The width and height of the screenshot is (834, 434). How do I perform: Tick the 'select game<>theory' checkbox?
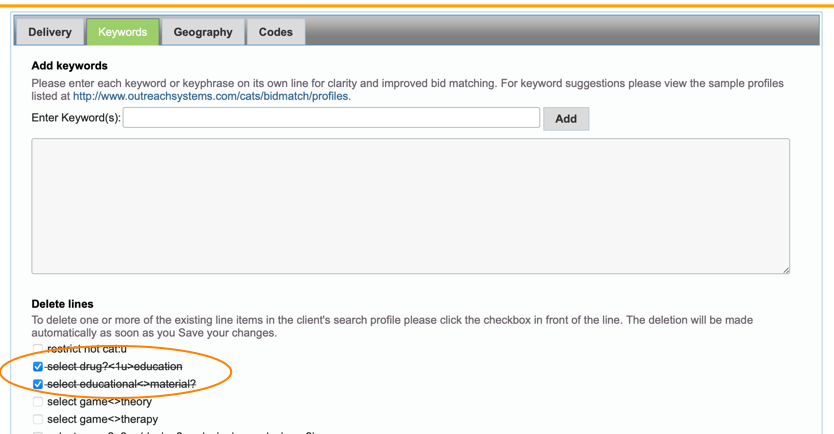point(38,402)
